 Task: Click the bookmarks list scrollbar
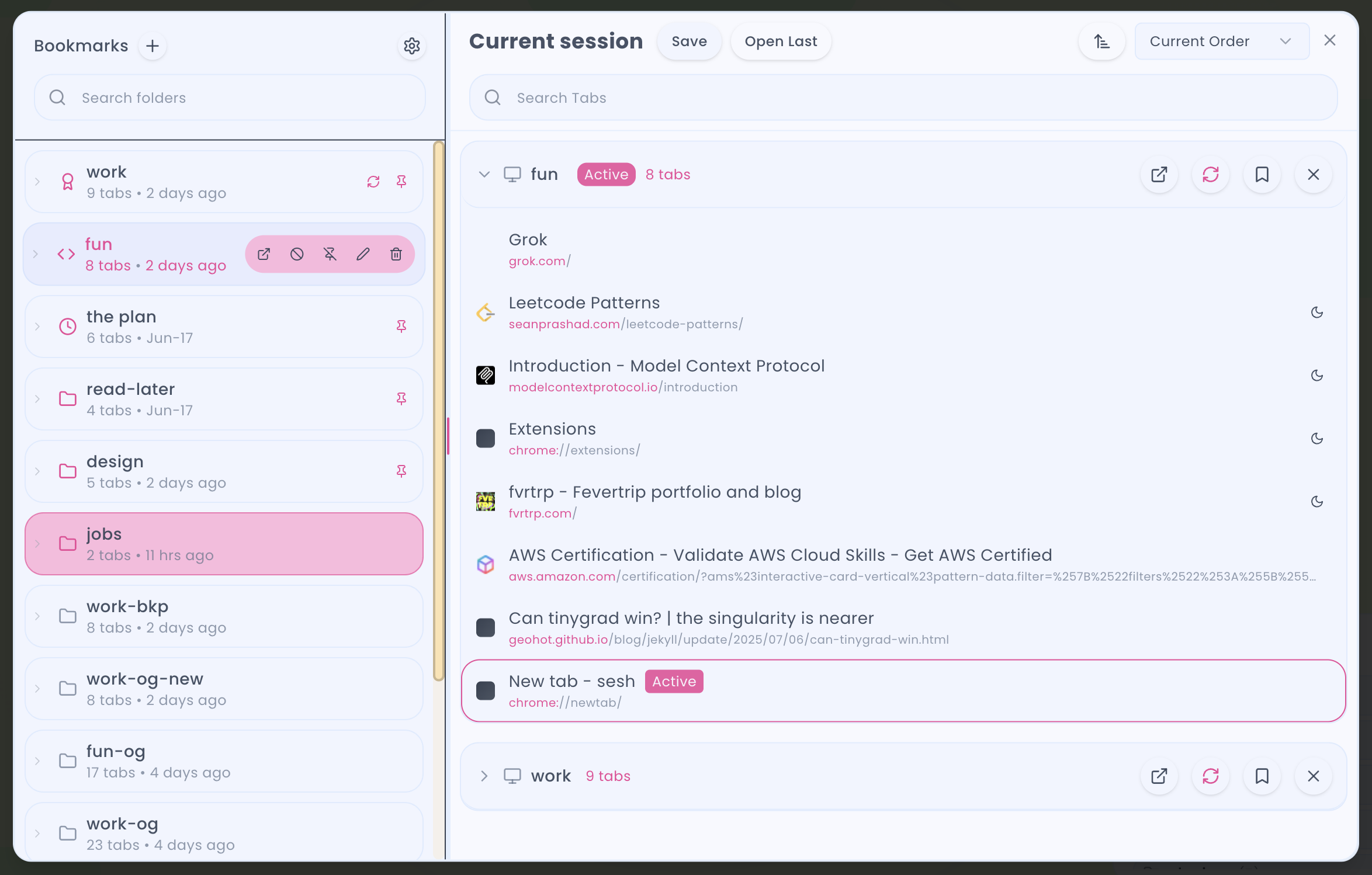pyautogui.click(x=438, y=409)
